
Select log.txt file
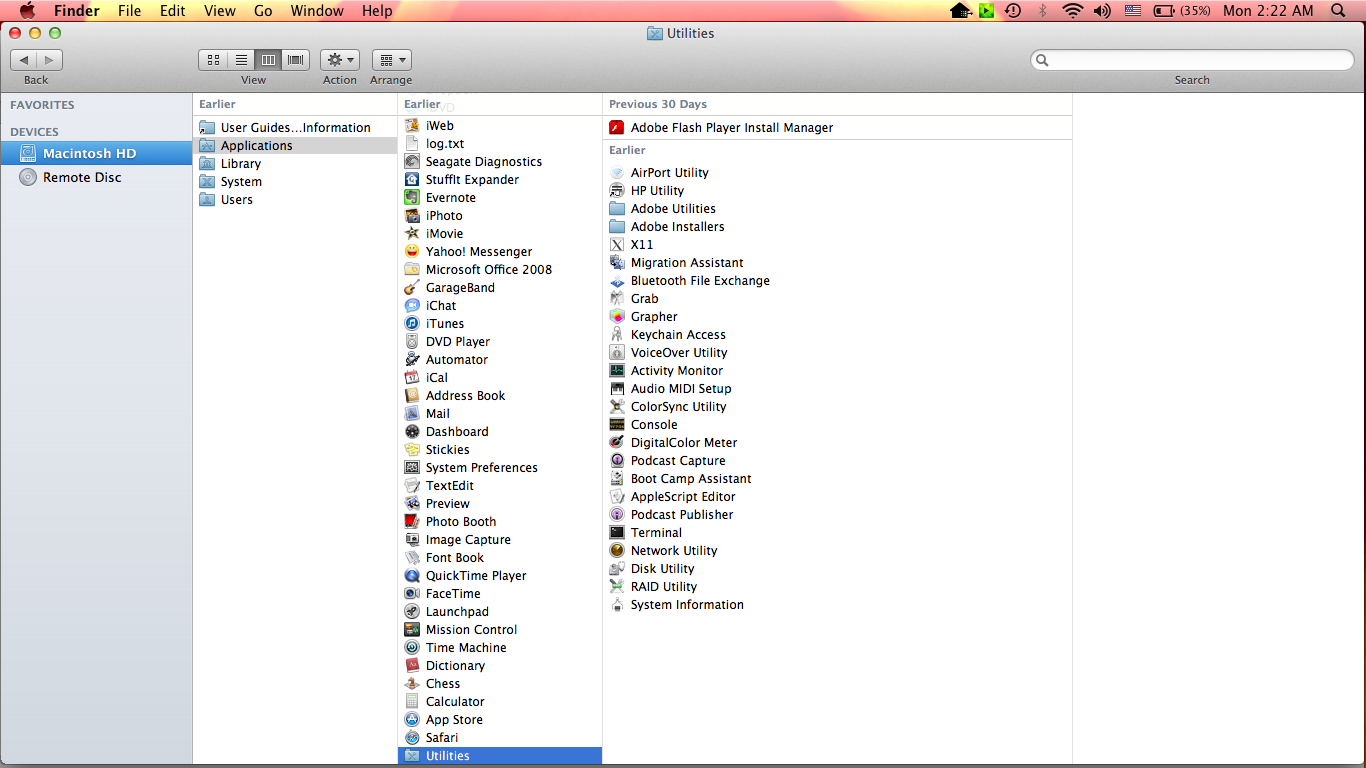[500, 144]
